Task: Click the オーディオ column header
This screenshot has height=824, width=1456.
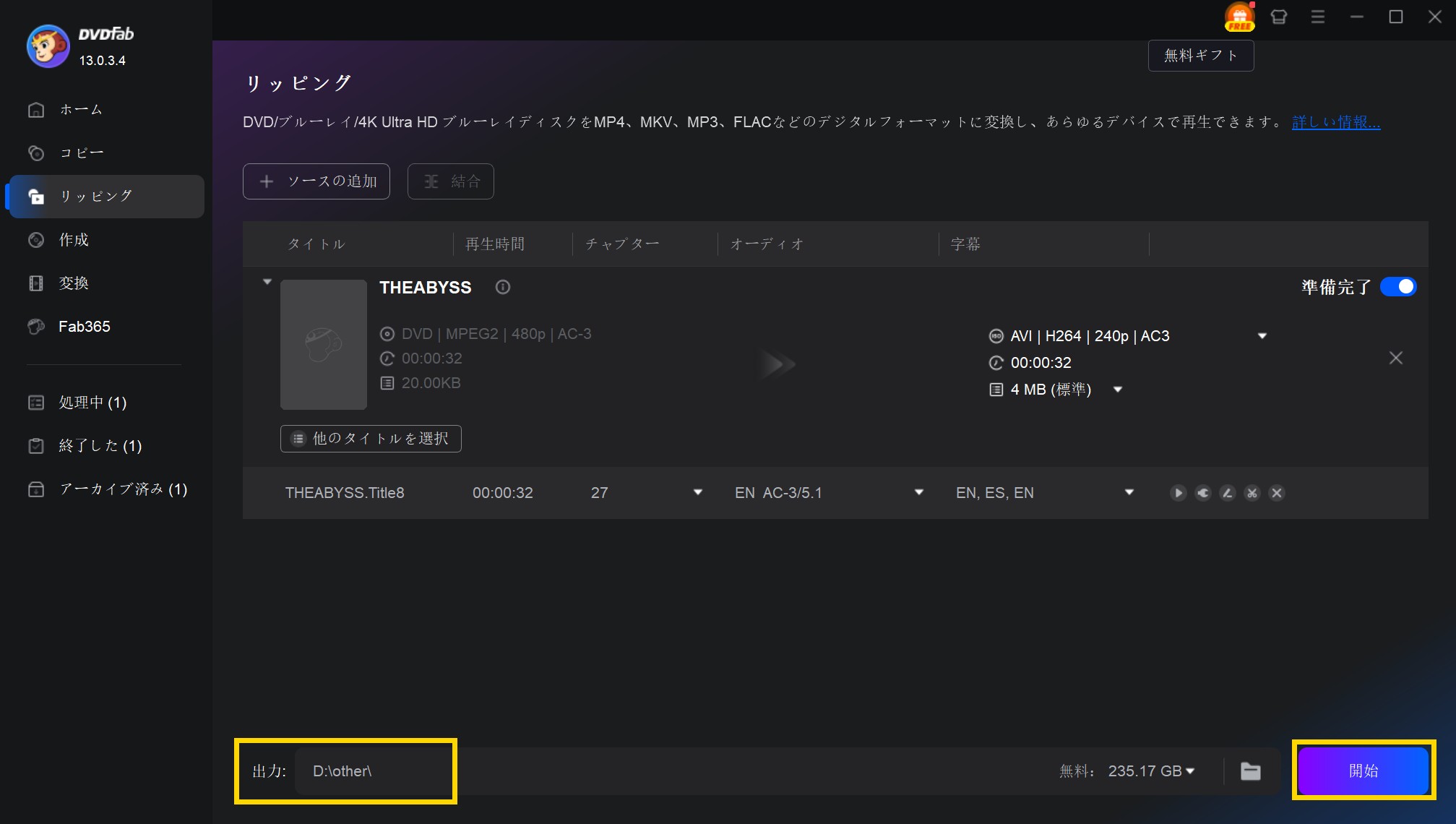Action: coord(767,244)
